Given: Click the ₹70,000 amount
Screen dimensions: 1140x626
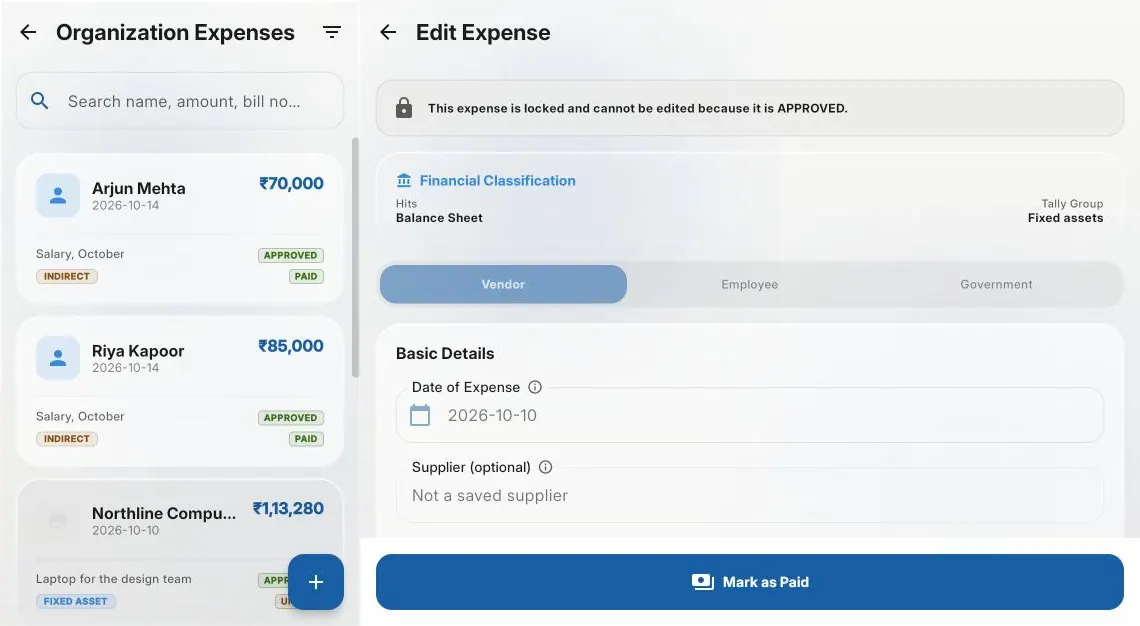Looking at the screenshot, I should pyautogui.click(x=291, y=183).
